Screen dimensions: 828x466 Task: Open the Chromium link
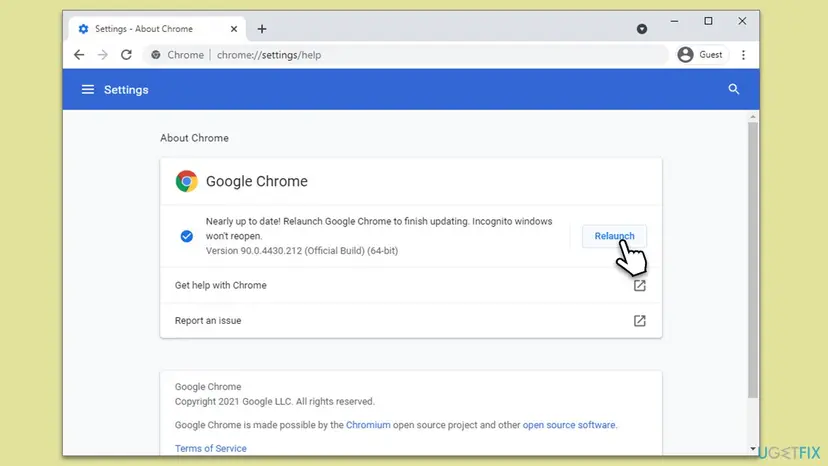pyautogui.click(x=368, y=425)
